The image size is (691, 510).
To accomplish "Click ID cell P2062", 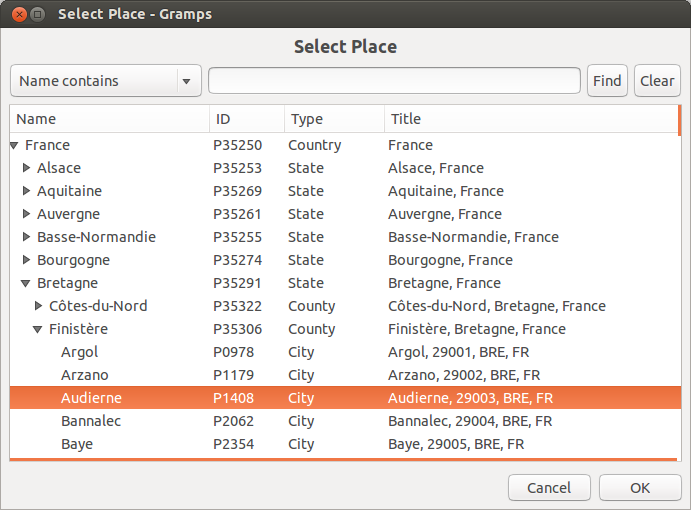I will tap(234, 421).
